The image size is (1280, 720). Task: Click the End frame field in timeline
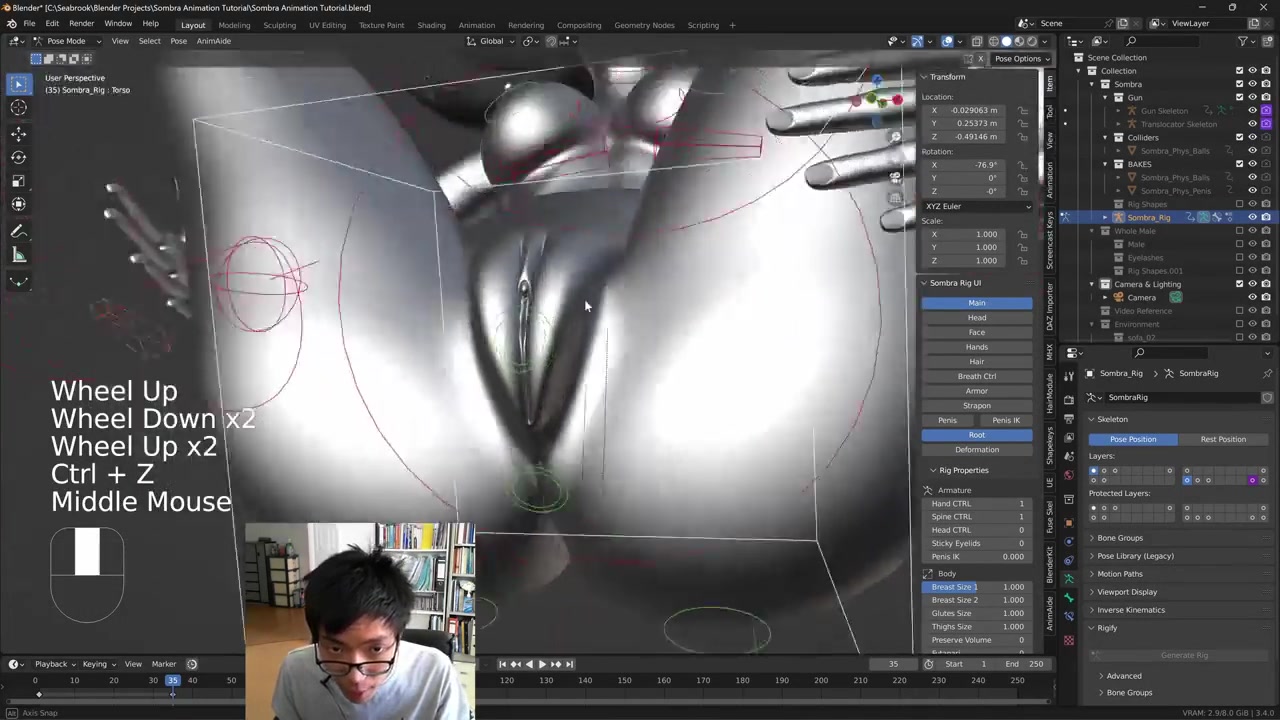(1025, 664)
